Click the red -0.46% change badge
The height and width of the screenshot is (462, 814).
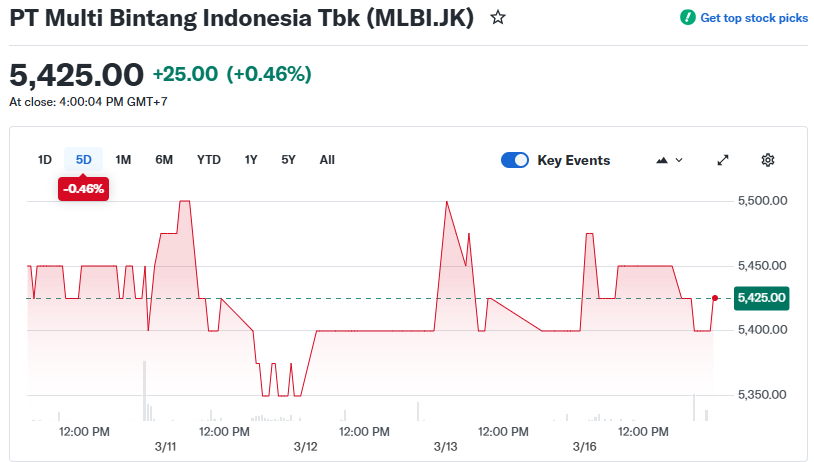(84, 188)
